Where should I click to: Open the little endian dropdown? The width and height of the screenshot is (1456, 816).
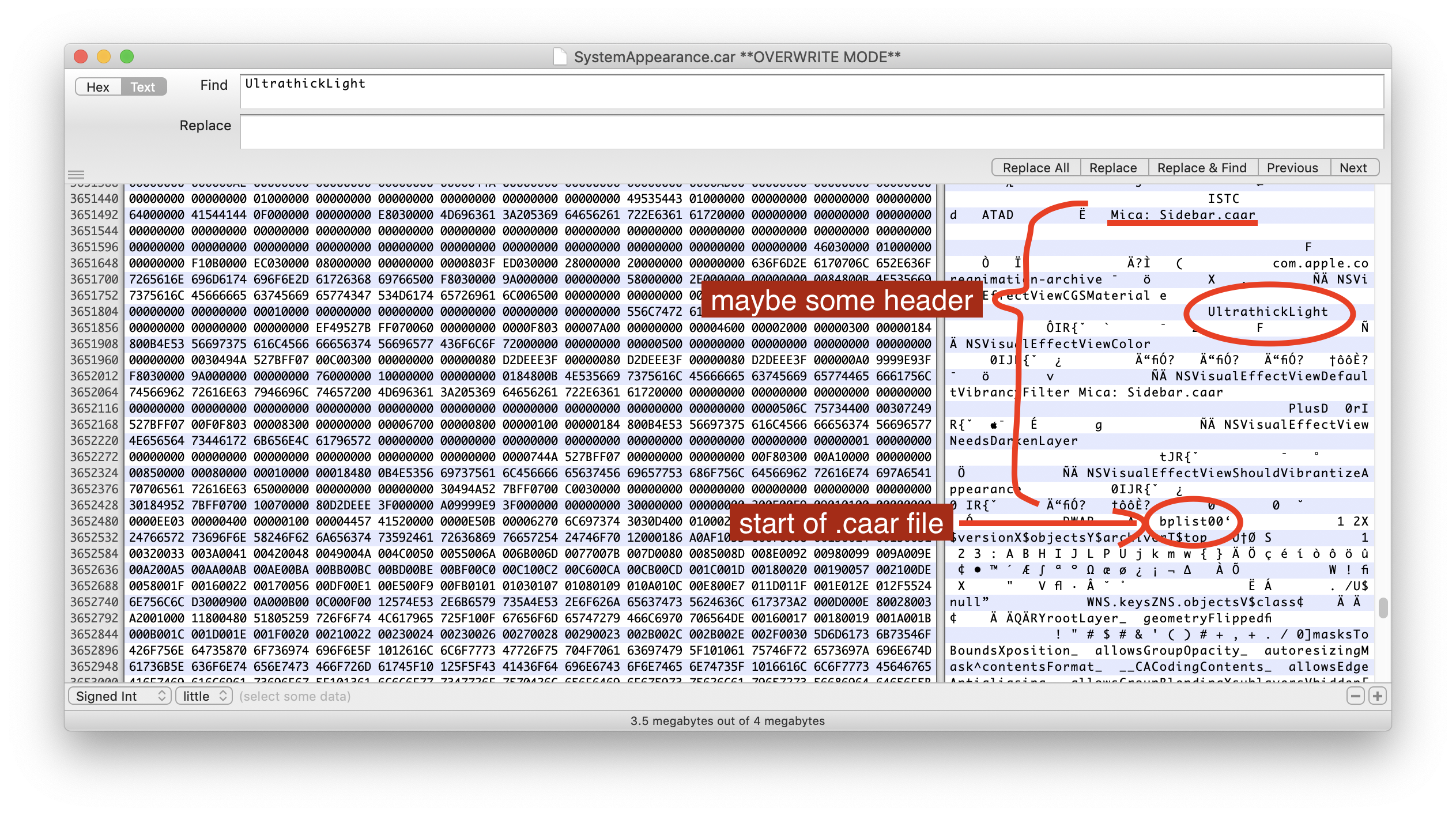[x=203, y=696]
